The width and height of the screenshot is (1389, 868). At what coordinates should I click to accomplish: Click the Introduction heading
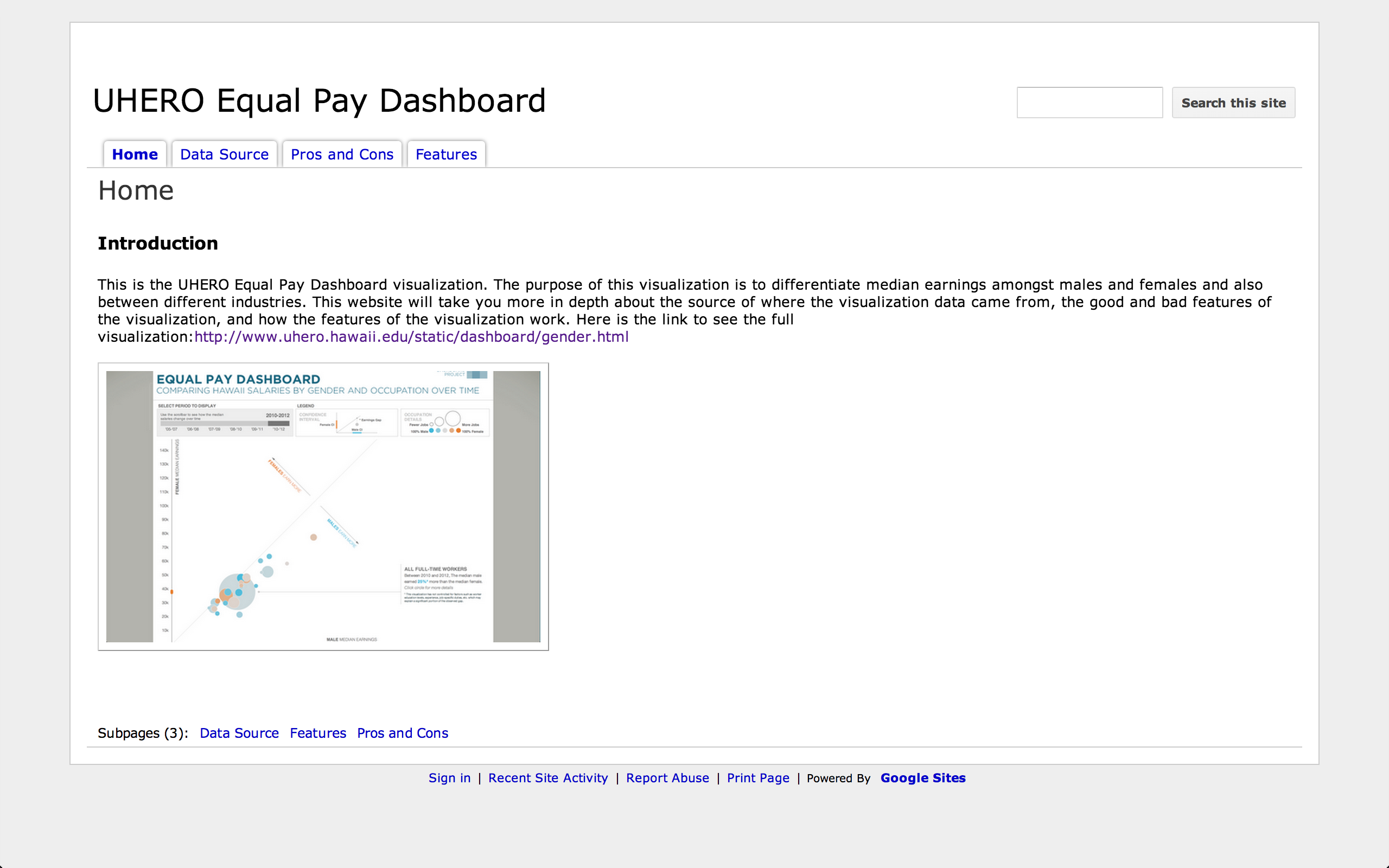(x=158, y=244)
